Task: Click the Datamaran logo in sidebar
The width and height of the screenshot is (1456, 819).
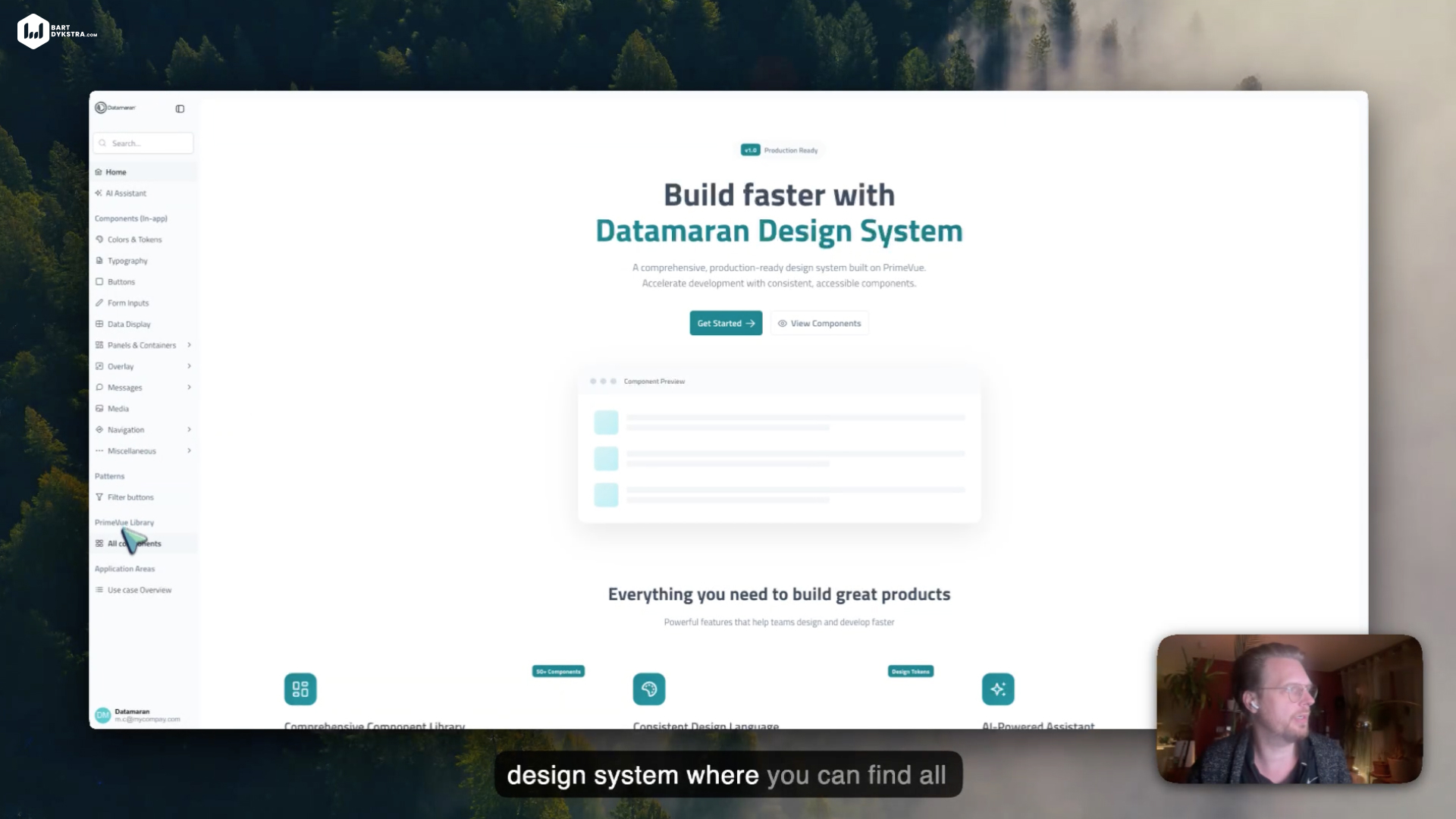Action: coord(115,108)
